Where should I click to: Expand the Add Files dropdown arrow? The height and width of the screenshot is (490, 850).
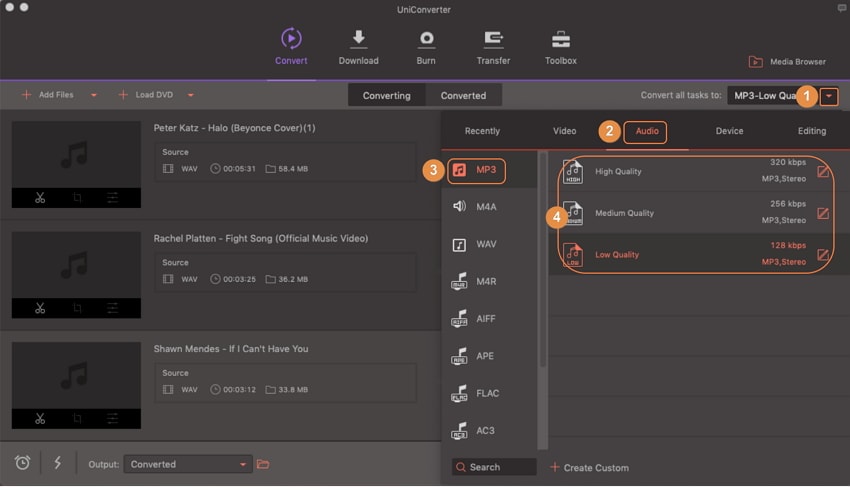tap(94, 95)
